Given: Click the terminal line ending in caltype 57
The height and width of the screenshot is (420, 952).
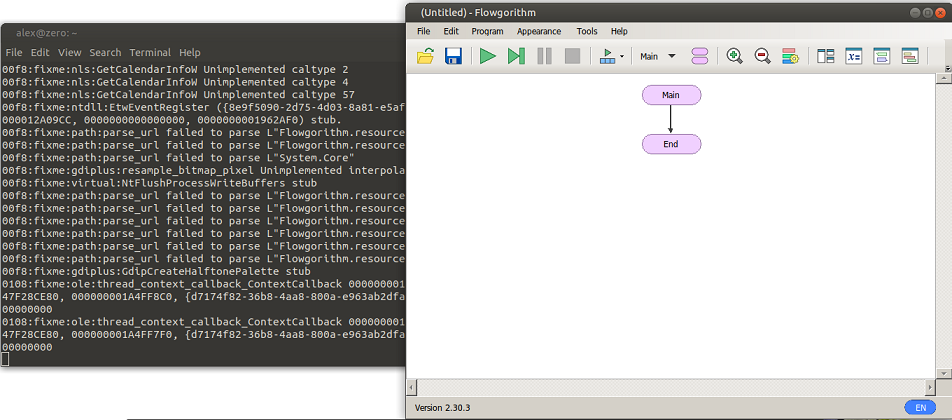Looking at the screenshot, I should coord(178,95).
